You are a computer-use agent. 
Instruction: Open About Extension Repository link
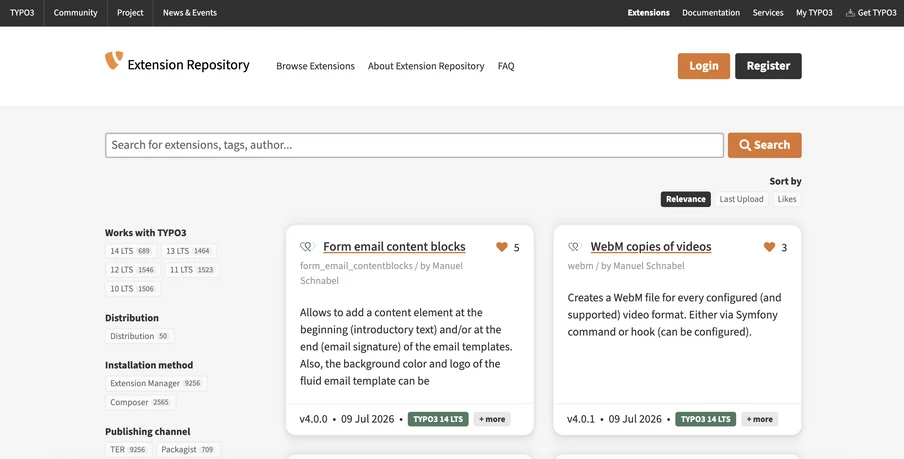pos(426,66)
